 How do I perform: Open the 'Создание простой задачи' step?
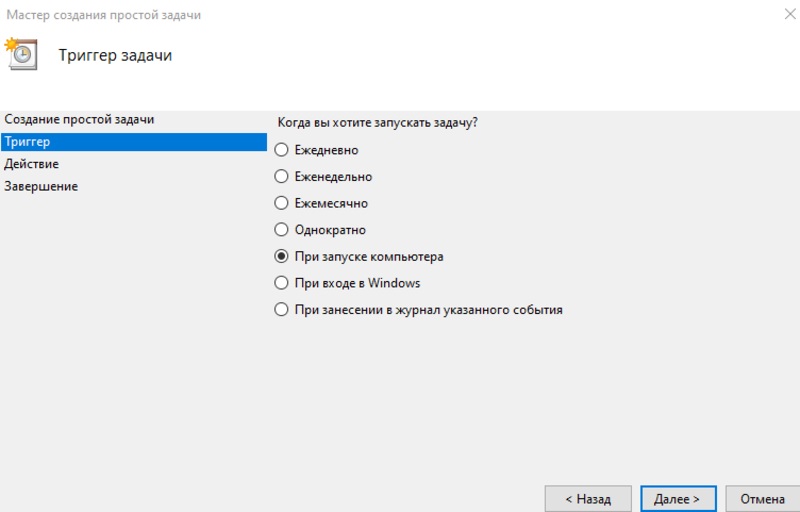(x=79, y=120)
